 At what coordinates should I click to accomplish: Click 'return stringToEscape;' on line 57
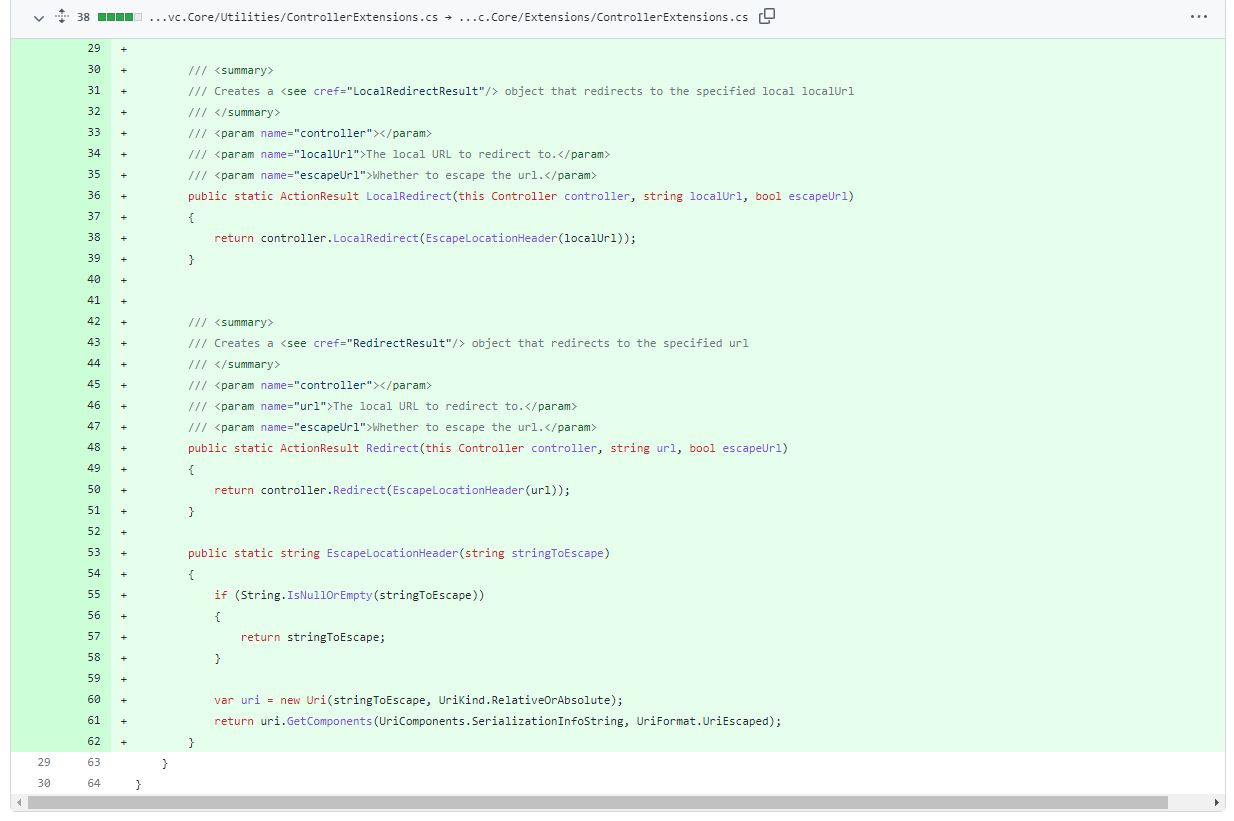[x=312, y=637]
